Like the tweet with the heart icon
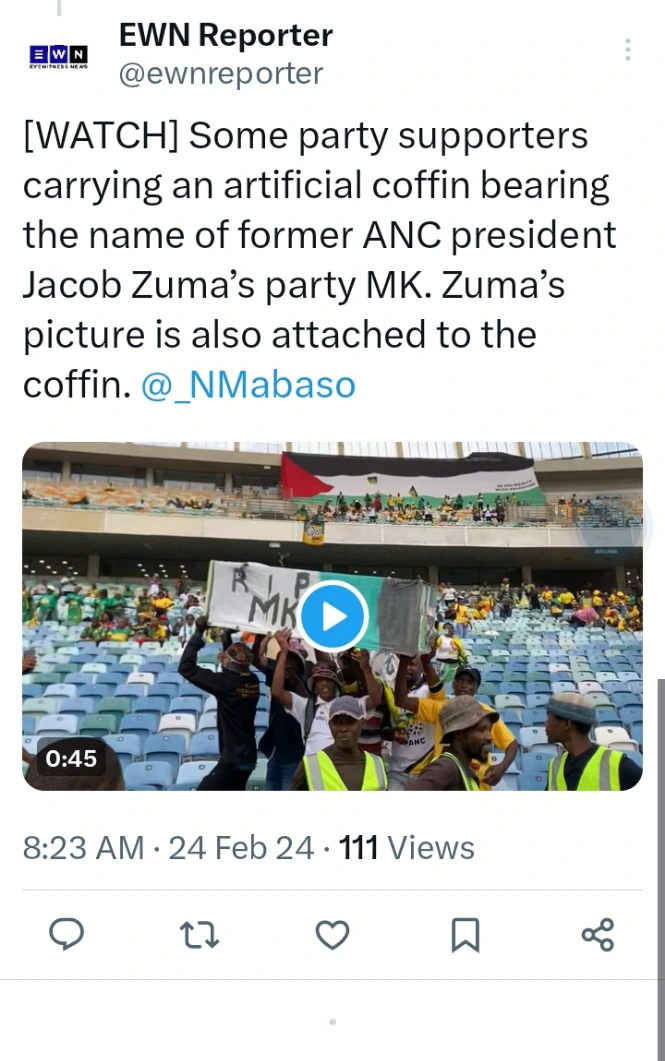 [332, 935]
